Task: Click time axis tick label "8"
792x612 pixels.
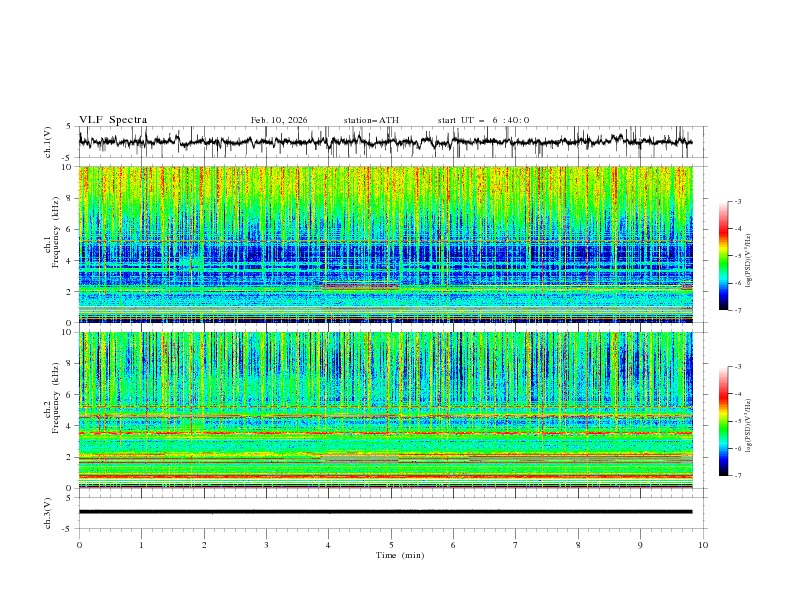Action: pos(578,545)
